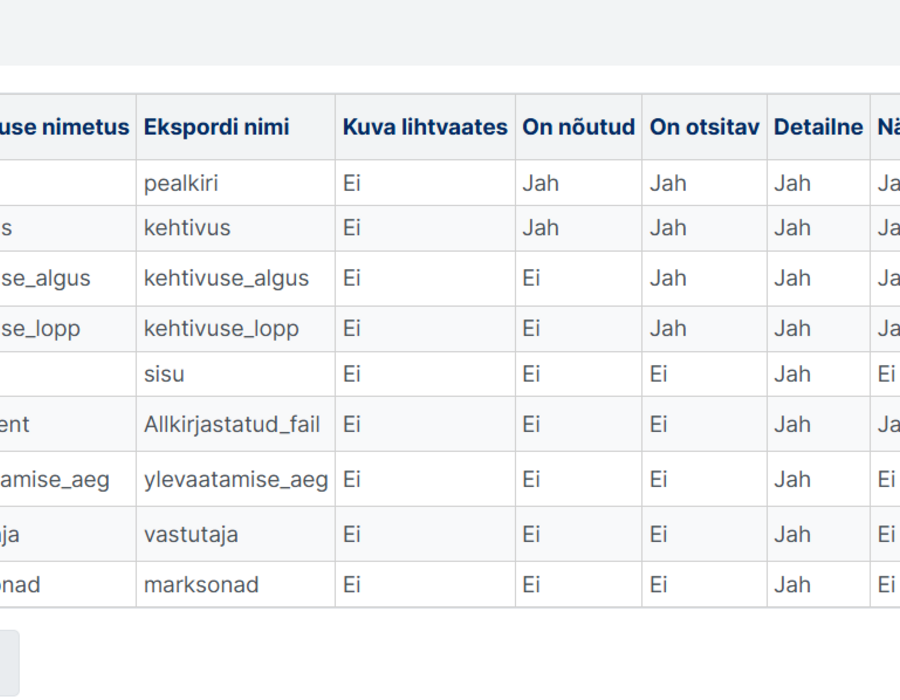The height and width of the screenshot is (700, 900).
Task: Click "Ei" under On otsitav for marksonad
Action: tap(658, 585)
